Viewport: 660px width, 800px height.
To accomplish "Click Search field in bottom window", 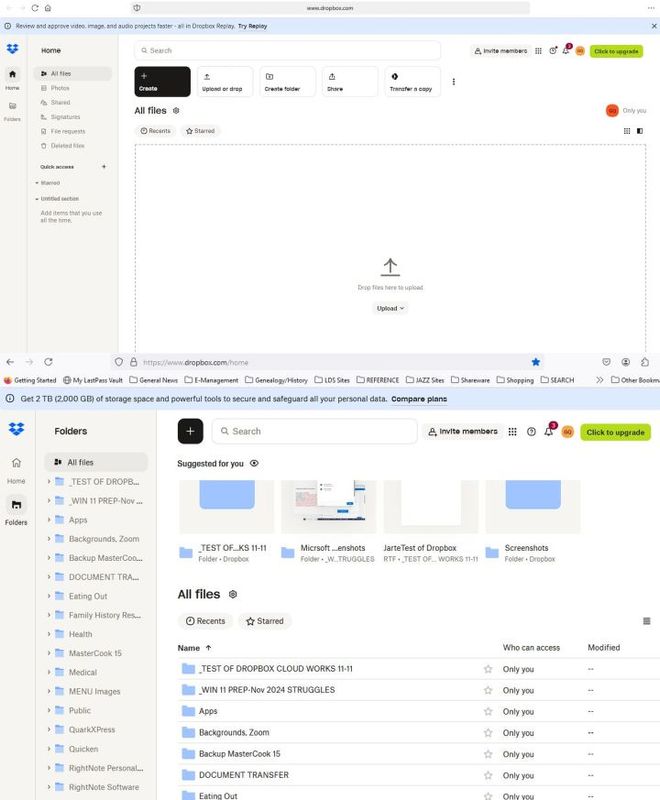I will 315,431.
